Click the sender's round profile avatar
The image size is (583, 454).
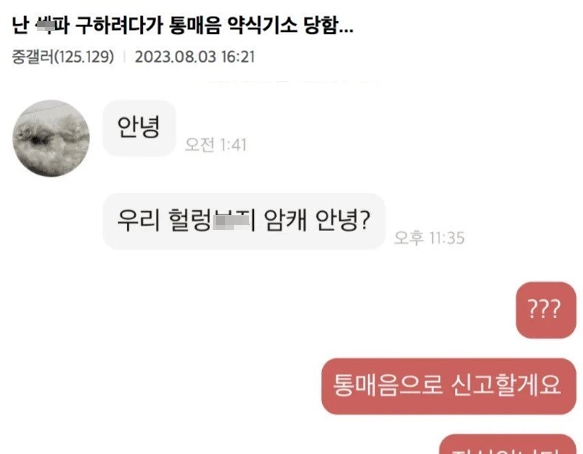coord(51,138)
